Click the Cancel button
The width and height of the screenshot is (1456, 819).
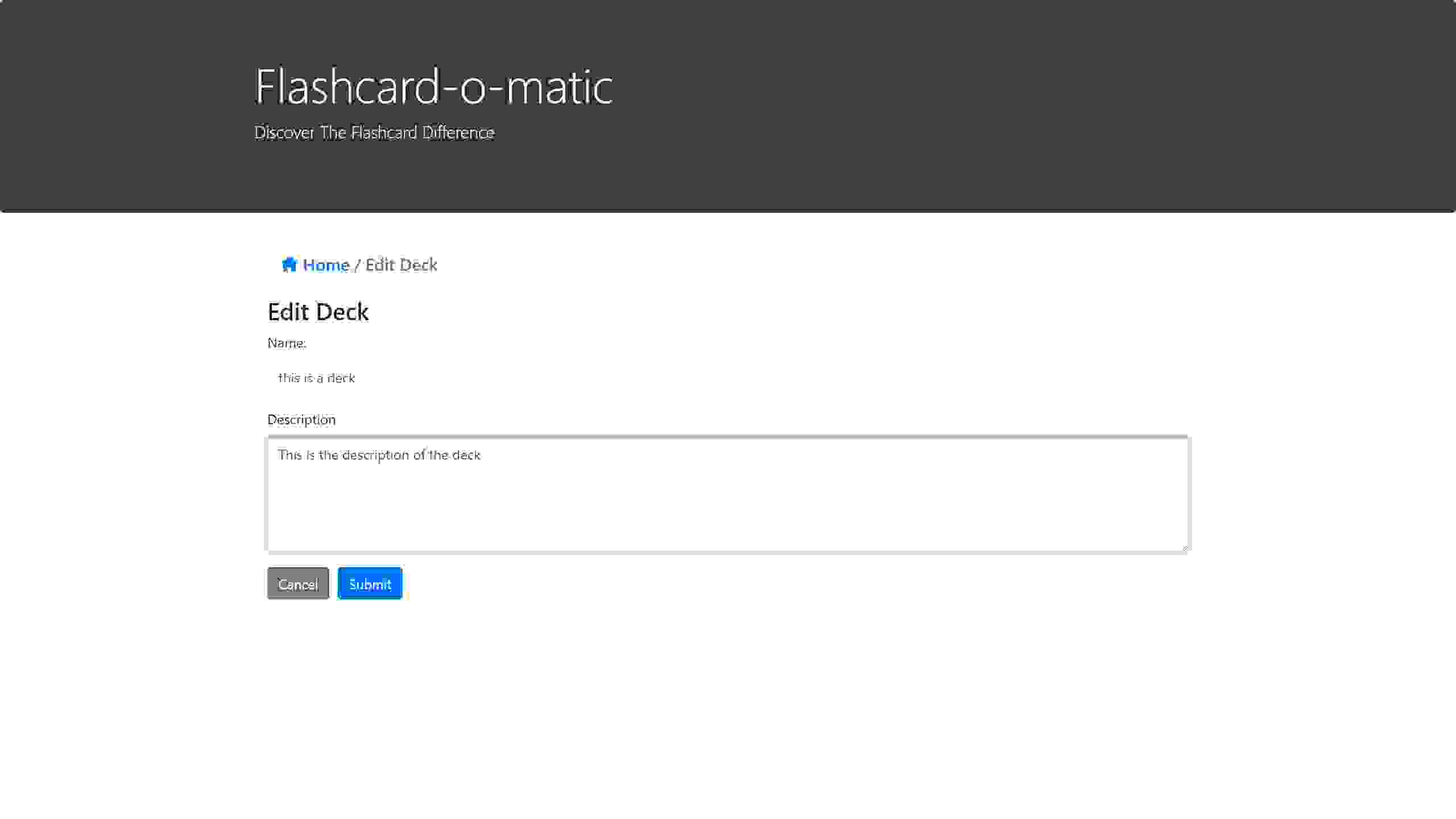coord(297,583)
